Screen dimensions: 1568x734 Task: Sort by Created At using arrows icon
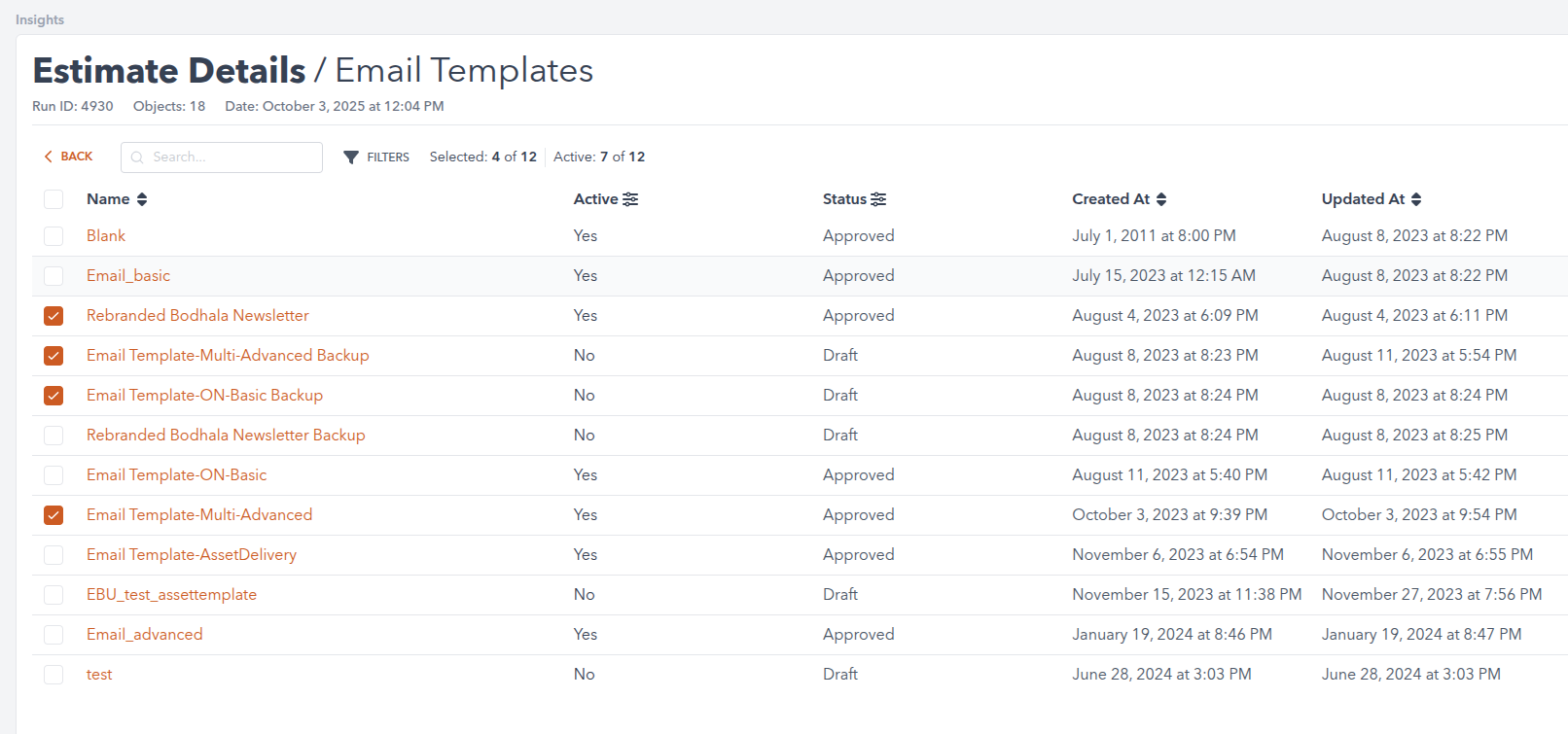pos(1161,199)
